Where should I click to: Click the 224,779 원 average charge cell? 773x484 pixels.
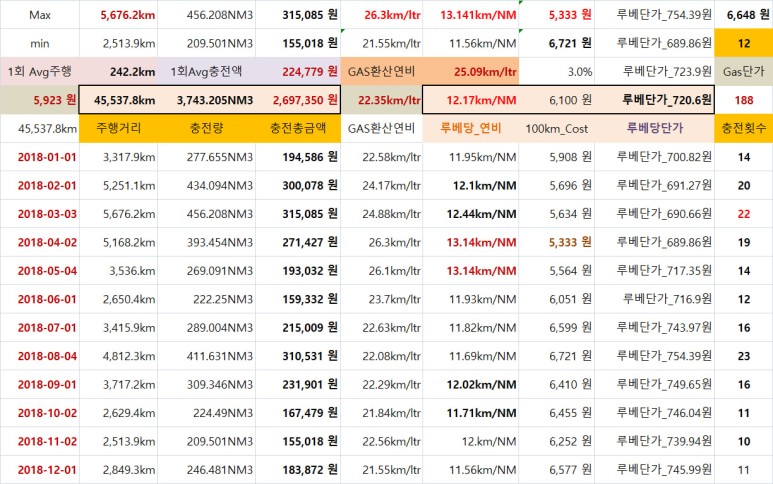click(x=298, y=71)
